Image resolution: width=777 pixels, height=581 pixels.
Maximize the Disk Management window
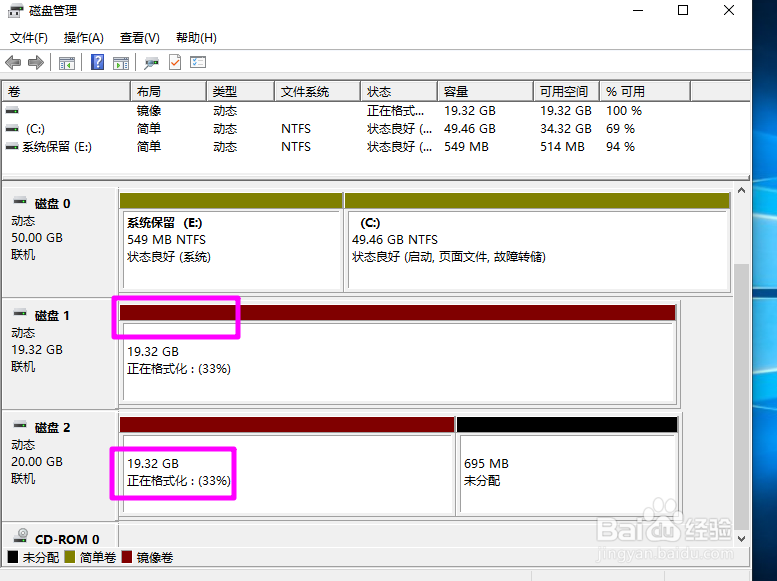(683, 10)
